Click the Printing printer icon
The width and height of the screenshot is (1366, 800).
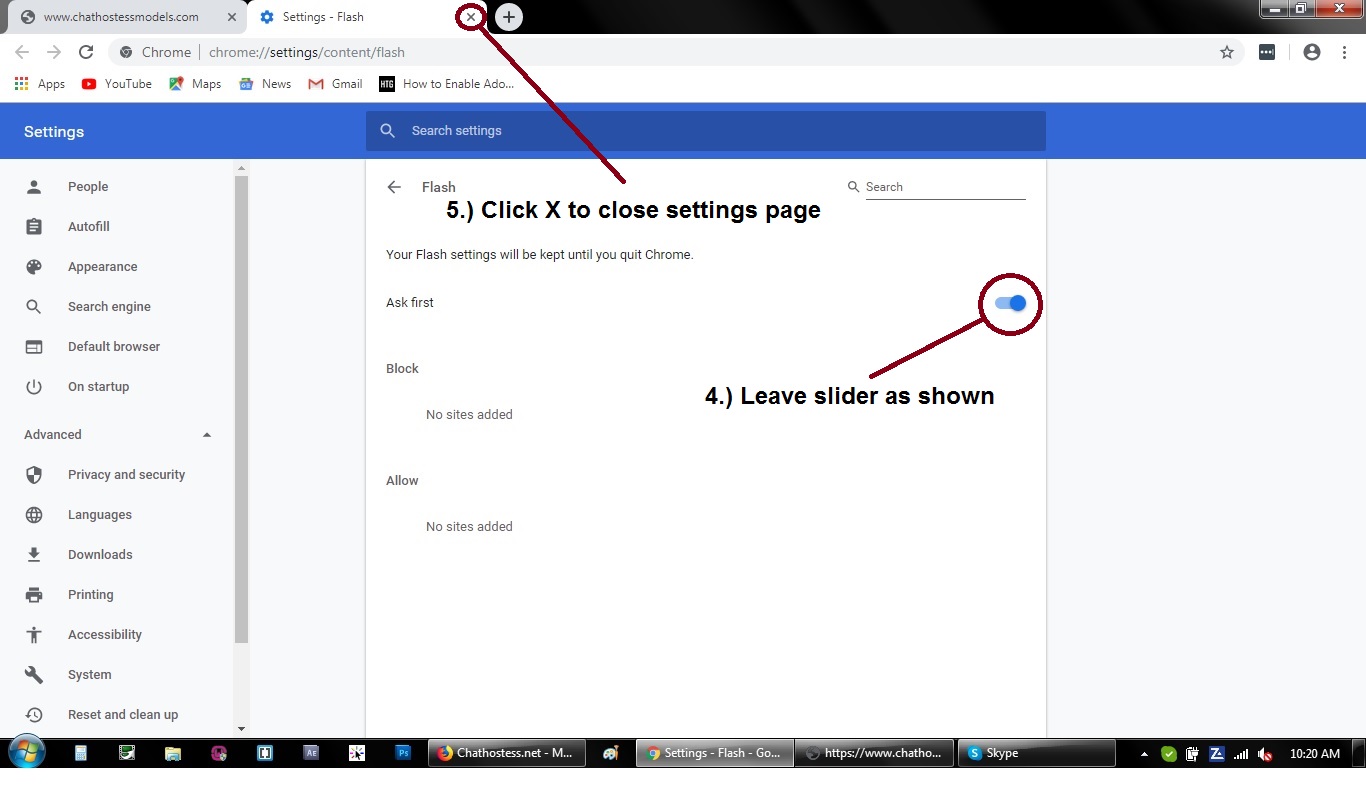pos(34,595)
